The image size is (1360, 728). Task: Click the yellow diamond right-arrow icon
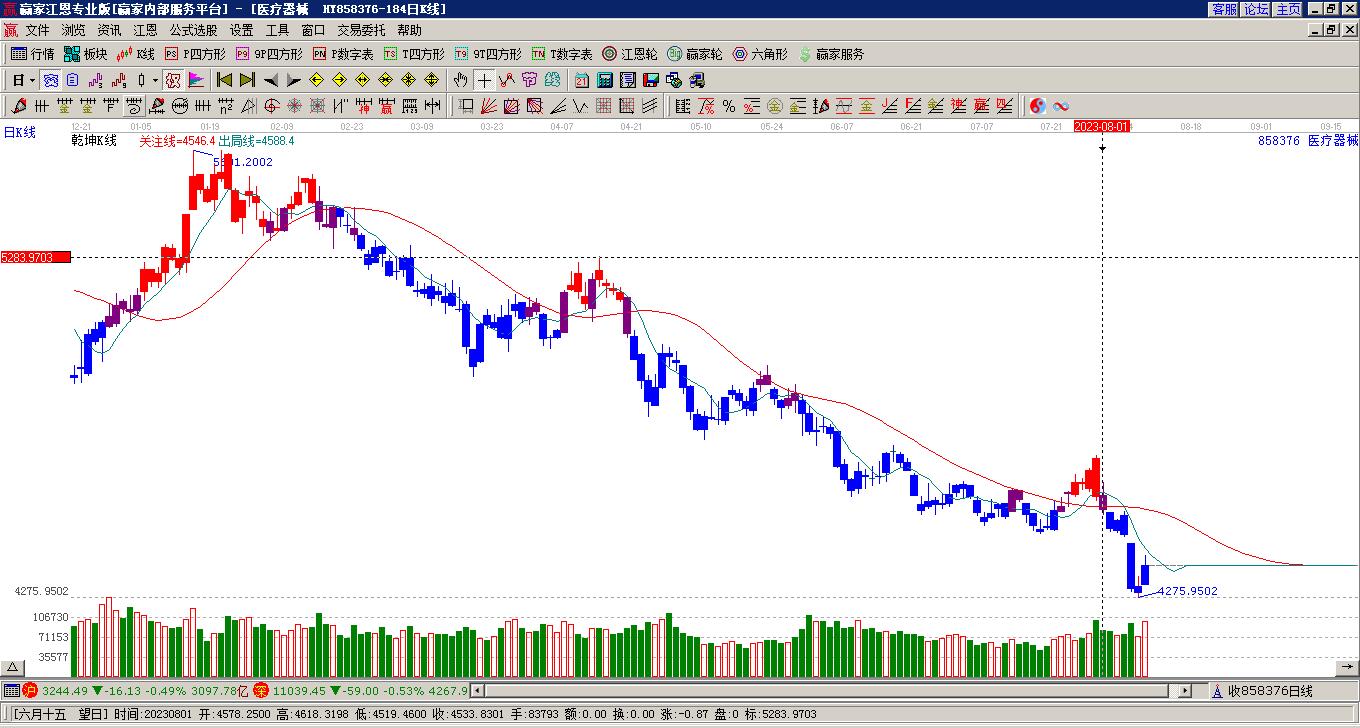click(x=339, y=80)
